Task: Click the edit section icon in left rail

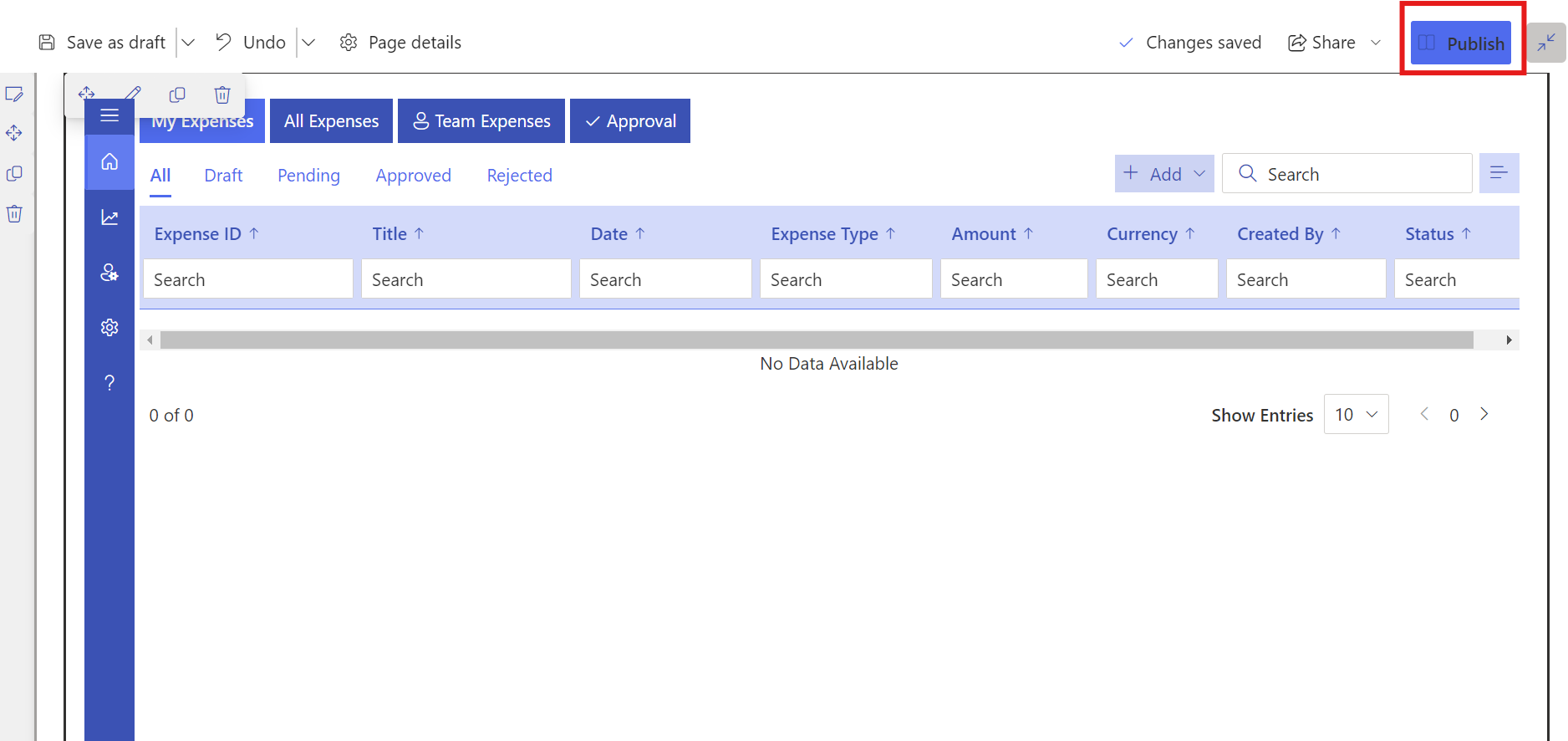Action: point(14,94)
